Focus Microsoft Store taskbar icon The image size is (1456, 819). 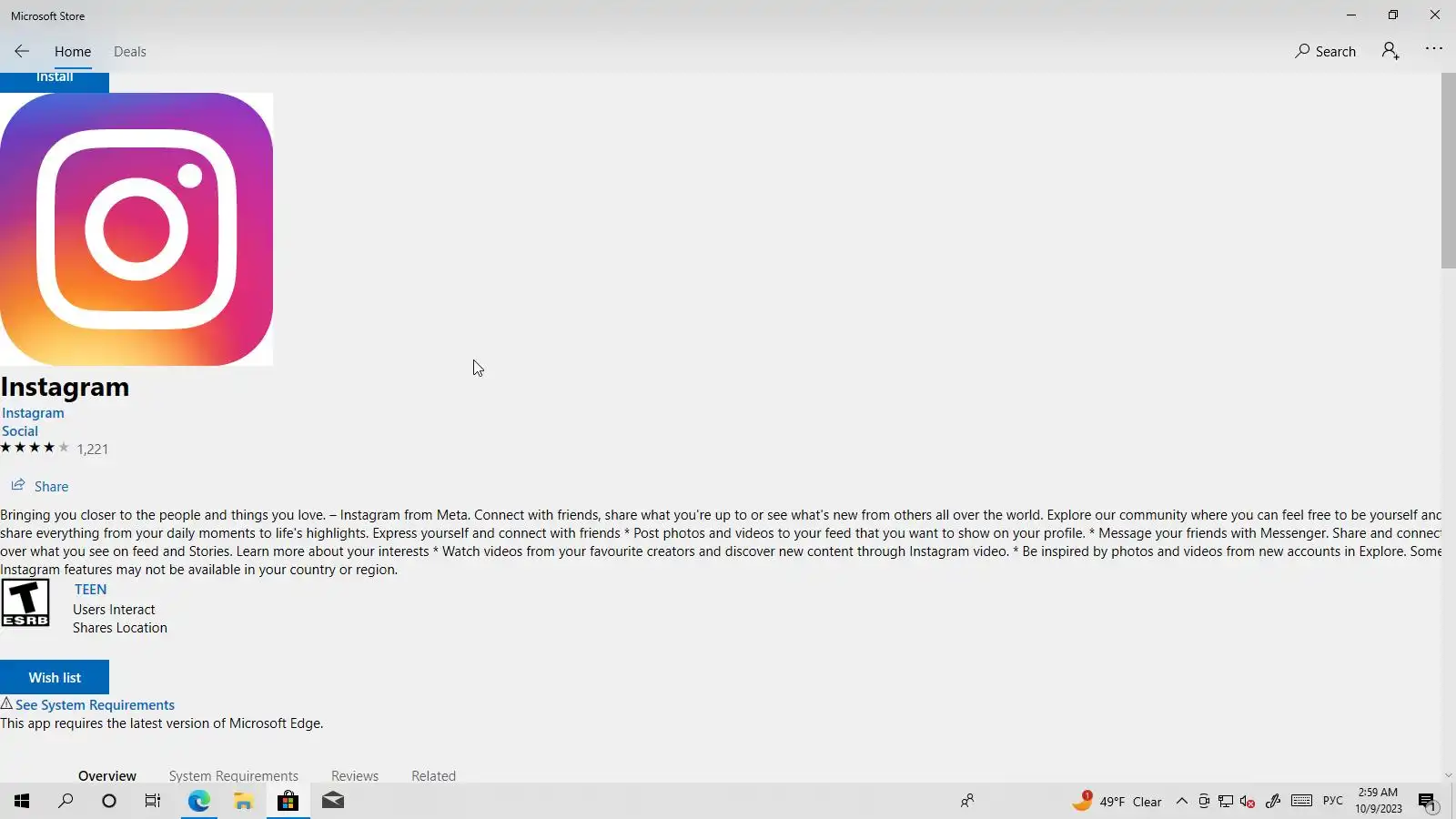[288, 801]
